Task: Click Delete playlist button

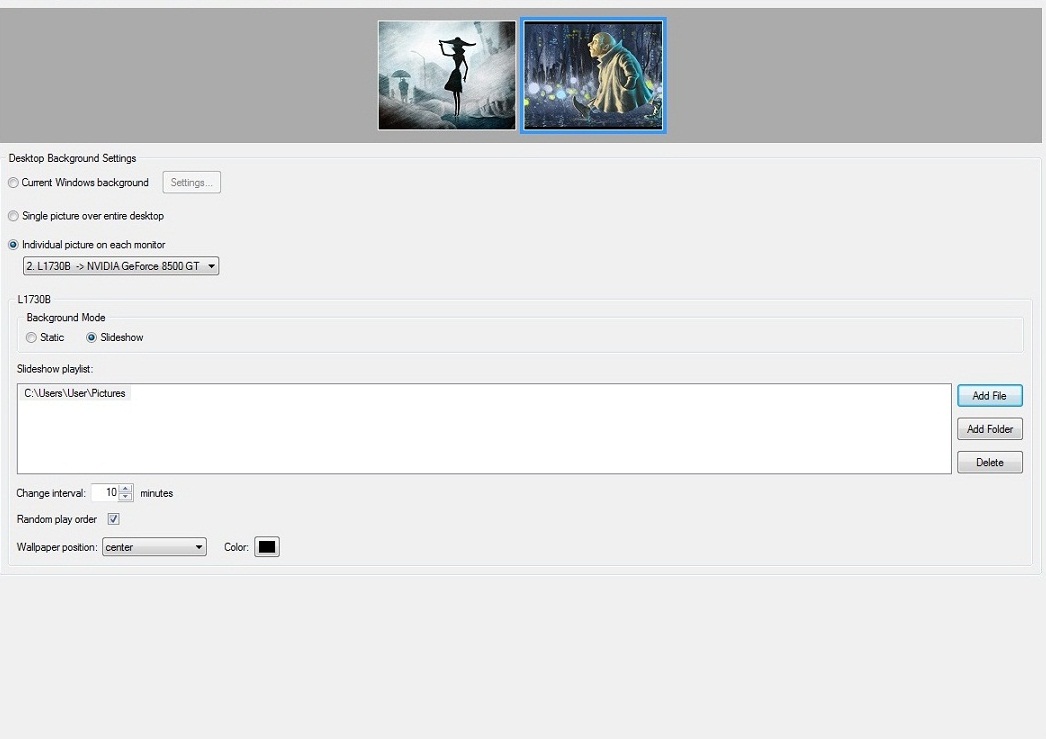Action: click(990, 462)
